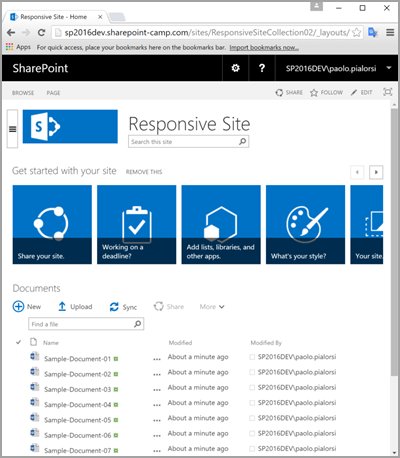
Task: Open the Sample-Document-07 link
Action: (77, 451)
